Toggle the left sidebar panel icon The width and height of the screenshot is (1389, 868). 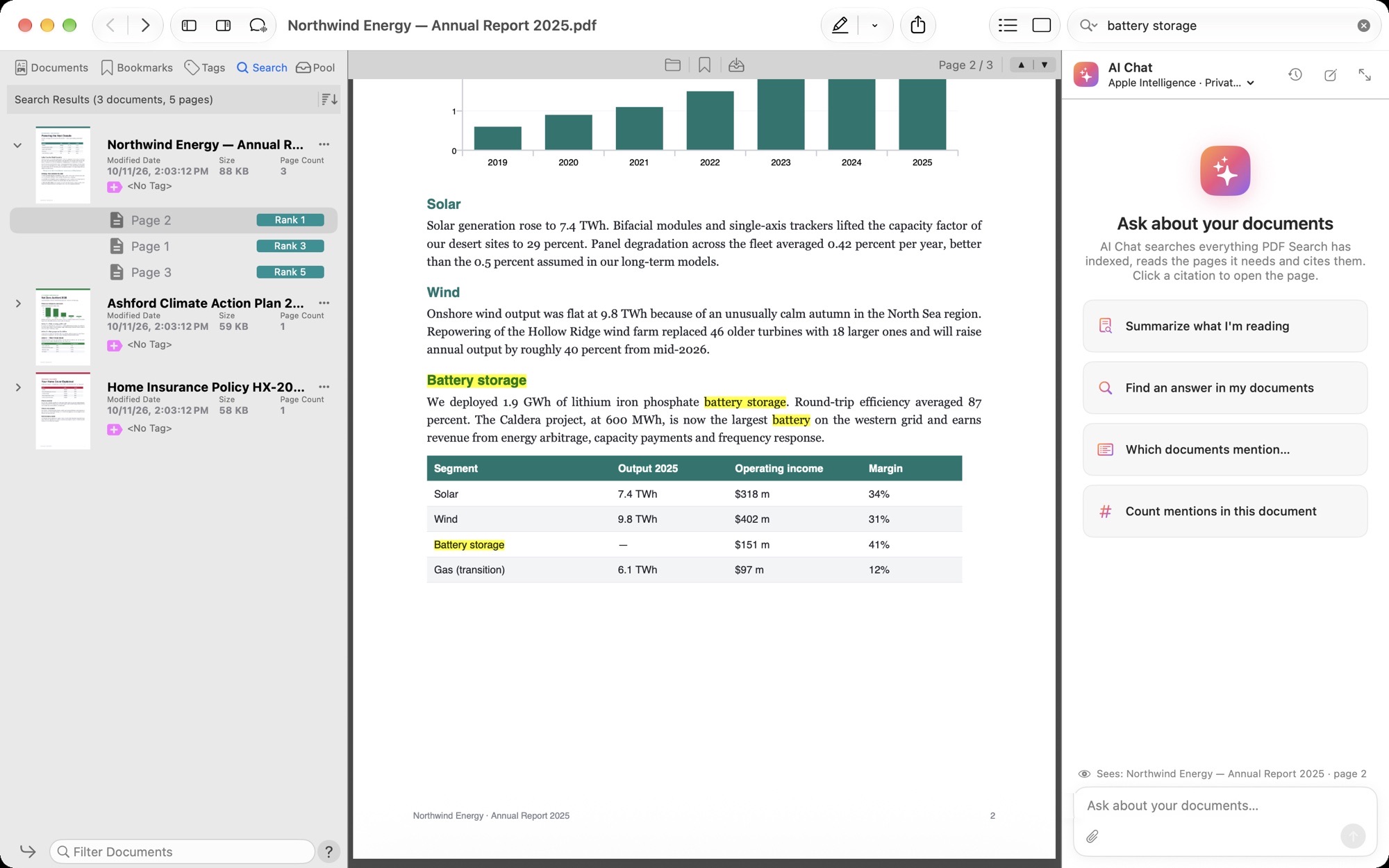189,26
